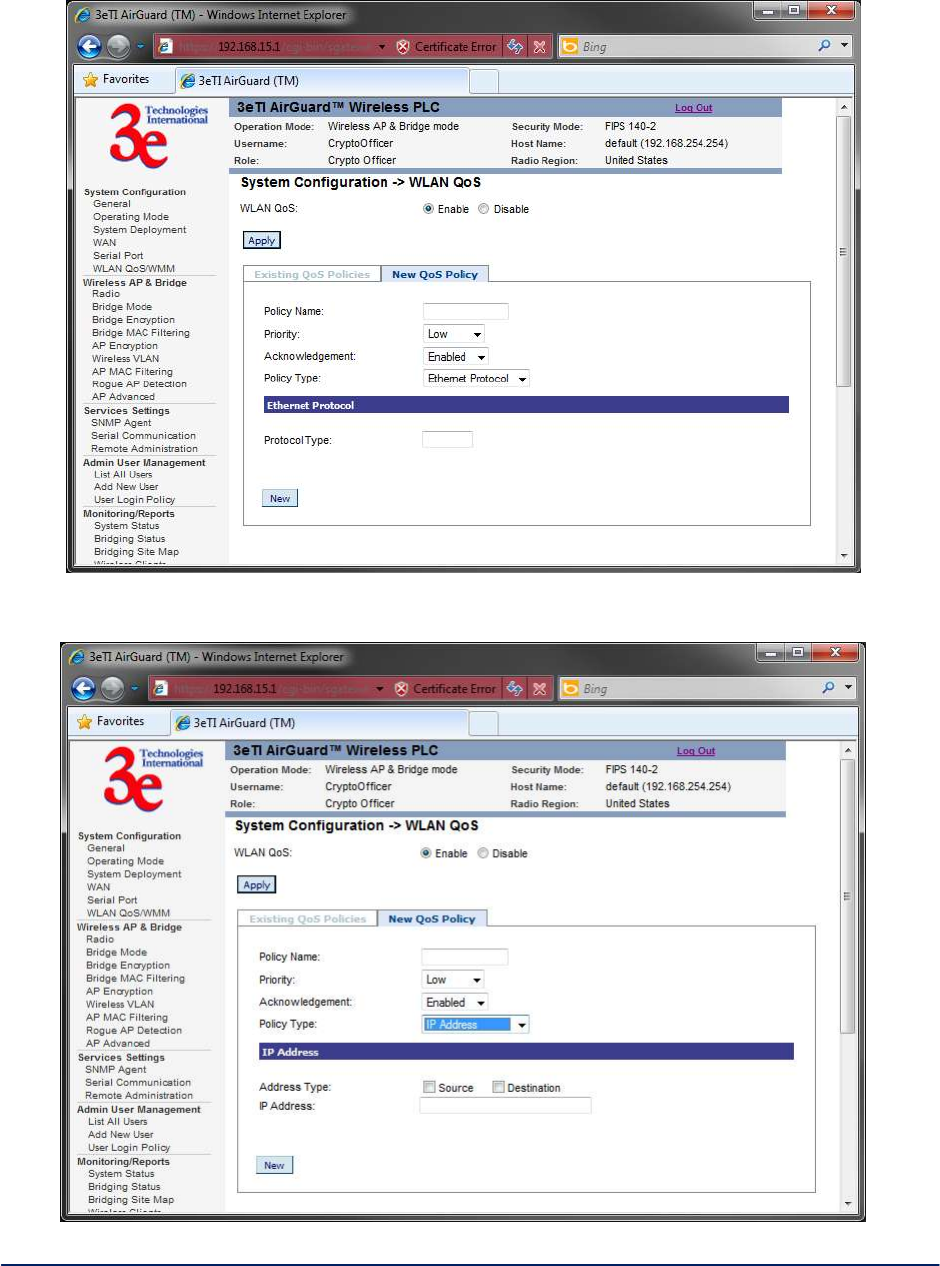Refresh page in the Ethernet Protocol window
Image resolution: width=940 pixels, height=1266 pixels.
[515, 46]
